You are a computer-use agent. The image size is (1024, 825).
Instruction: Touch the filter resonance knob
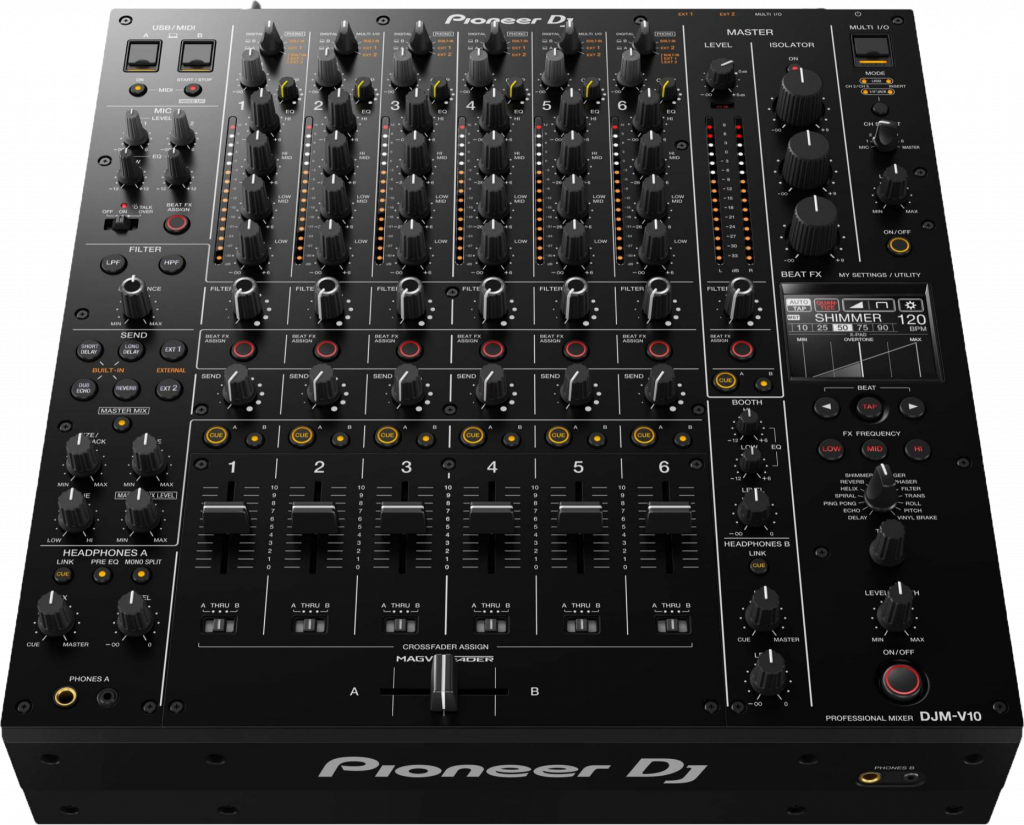coord(135,297)
